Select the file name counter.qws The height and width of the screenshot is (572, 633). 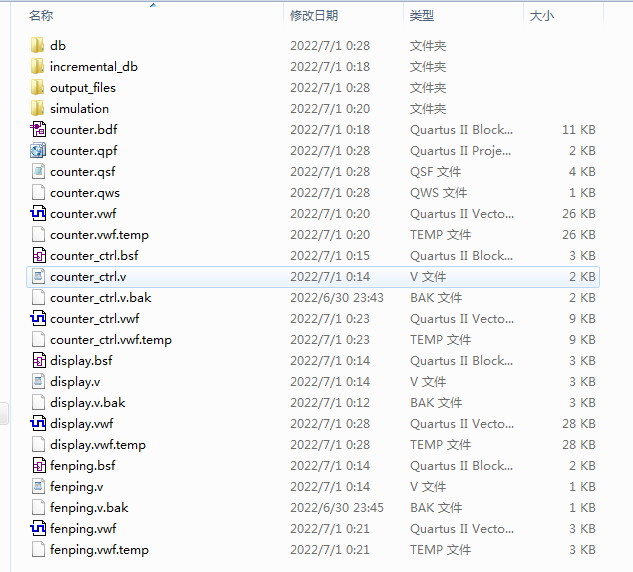click(85, 193)
